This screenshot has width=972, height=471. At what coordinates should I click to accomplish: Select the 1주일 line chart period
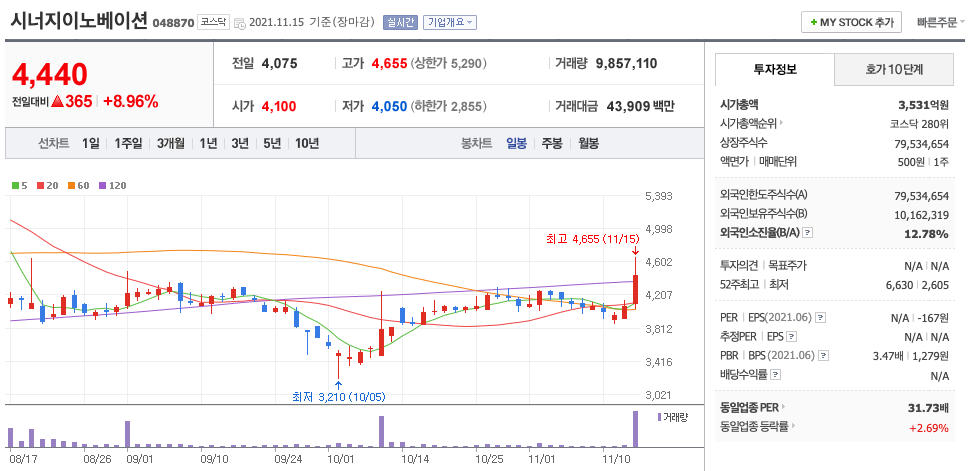pyautogui.click(x=128, y=144)
